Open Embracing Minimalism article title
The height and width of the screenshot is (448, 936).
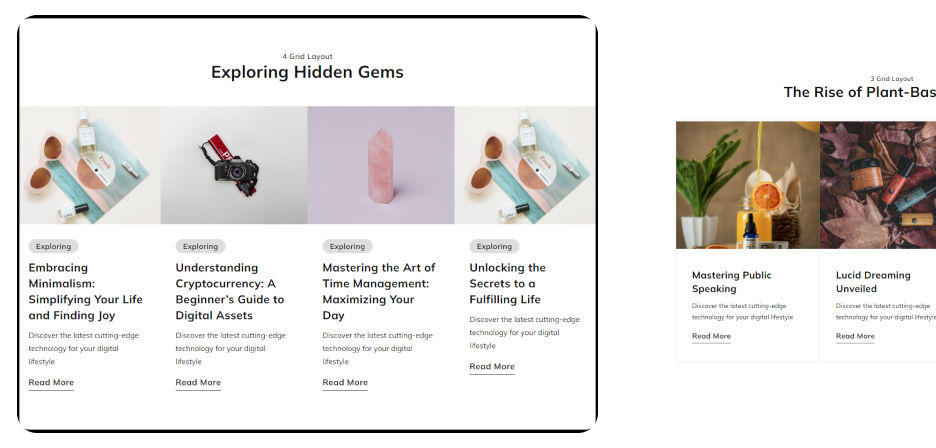[85, 291]
